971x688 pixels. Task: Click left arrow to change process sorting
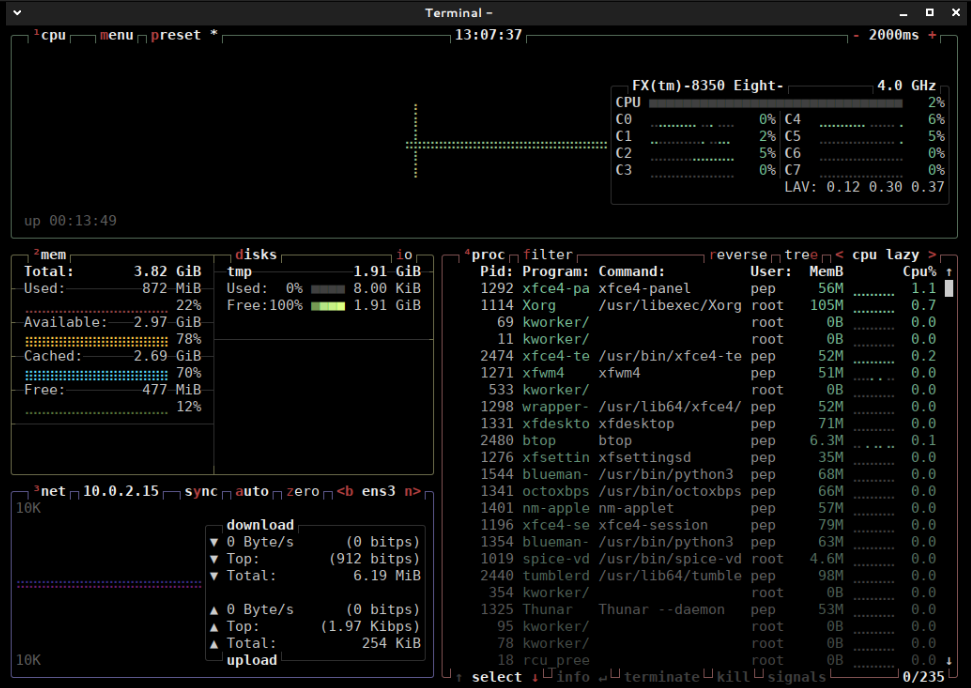click(x=839, y=255)
